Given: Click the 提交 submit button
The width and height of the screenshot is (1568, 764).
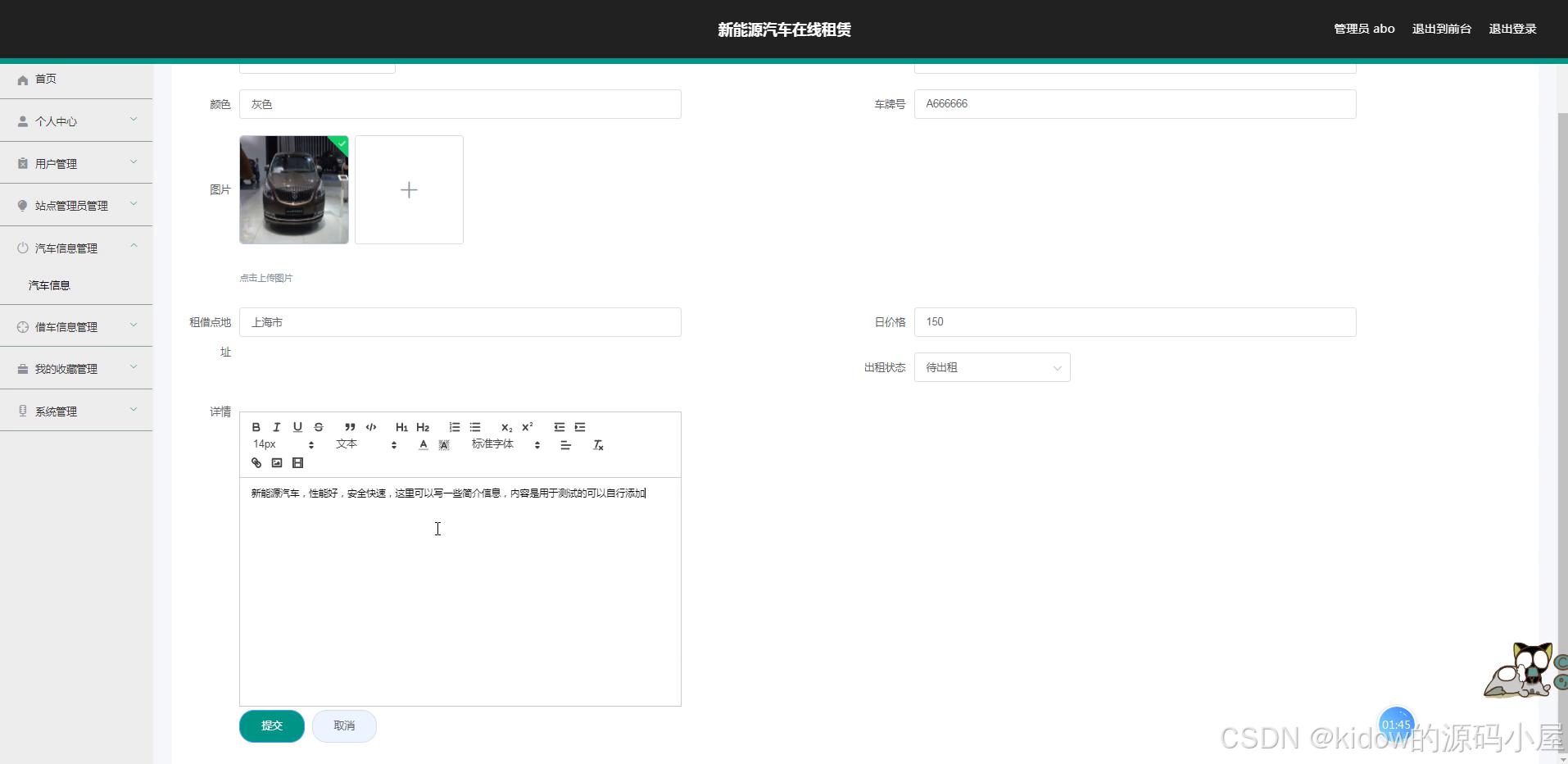Looking at the screenshot, I should [272, 725].
